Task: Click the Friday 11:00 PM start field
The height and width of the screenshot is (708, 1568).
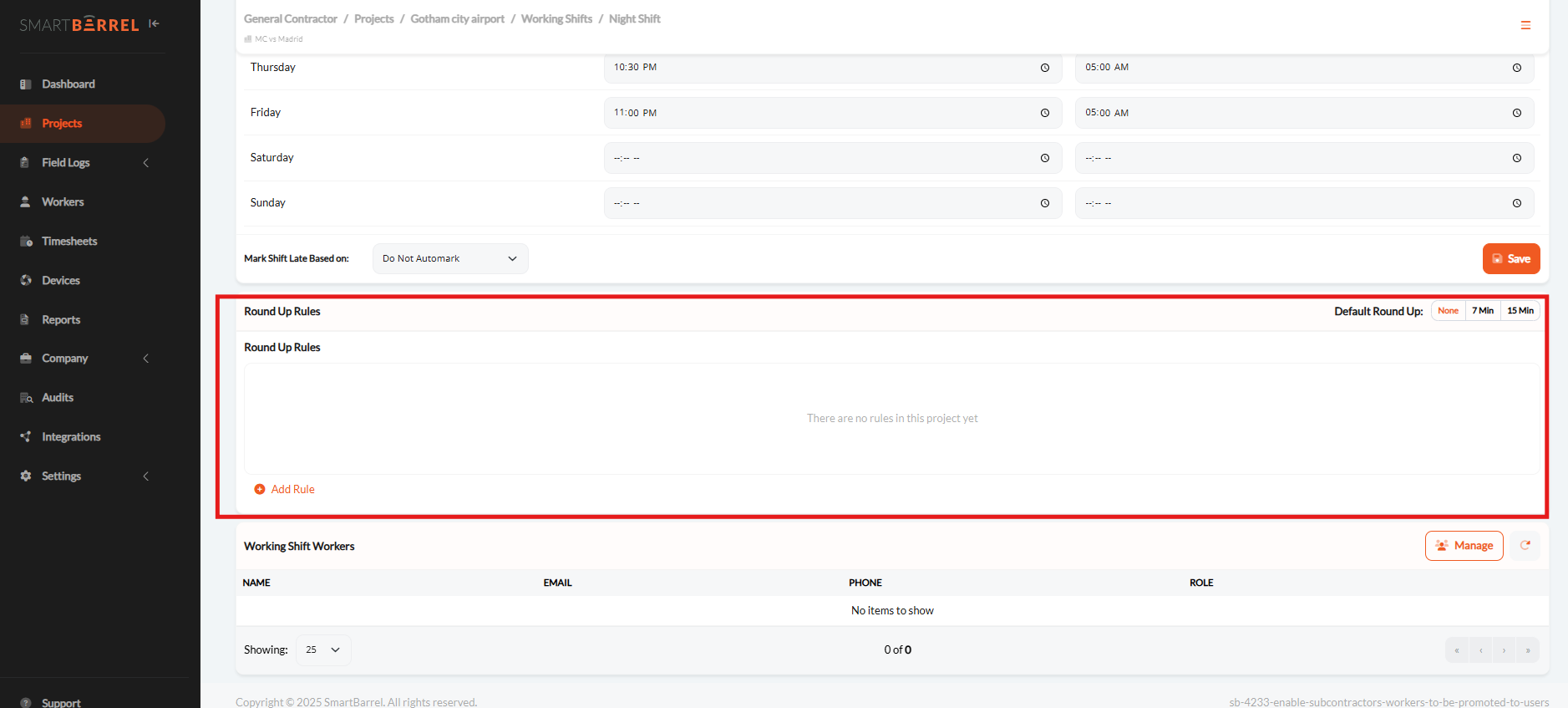Action: [x=833, y=113]
